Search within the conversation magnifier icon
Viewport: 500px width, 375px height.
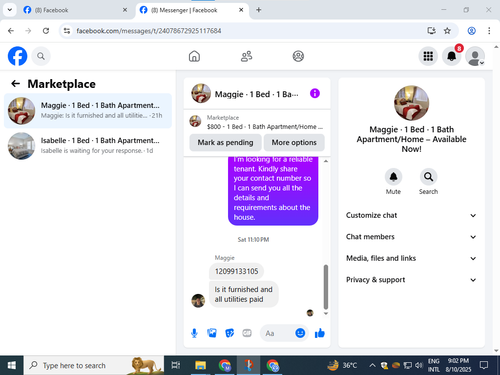(x=428, y=177)
